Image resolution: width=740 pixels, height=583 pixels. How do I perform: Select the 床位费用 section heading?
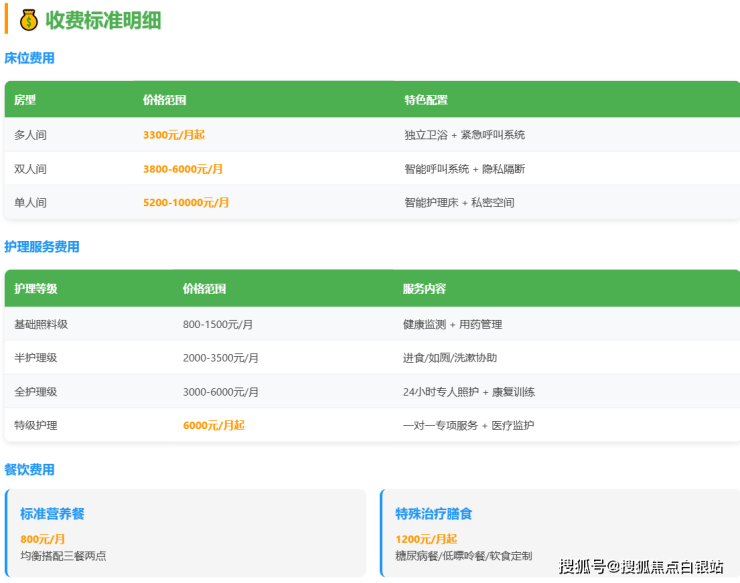[x=29, y=58]
